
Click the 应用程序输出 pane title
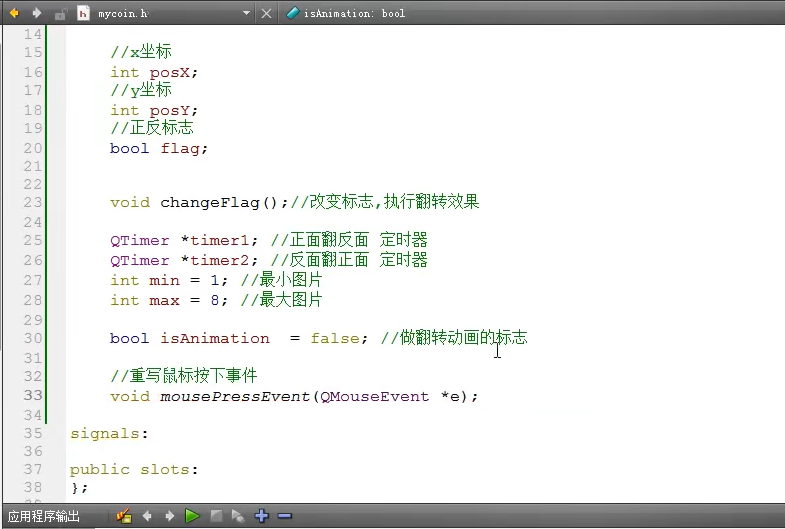(44, 516)
